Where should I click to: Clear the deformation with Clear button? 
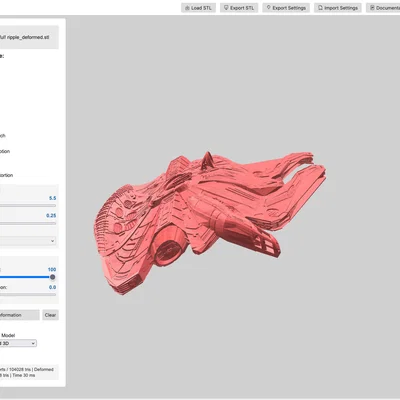coord(50,315)
